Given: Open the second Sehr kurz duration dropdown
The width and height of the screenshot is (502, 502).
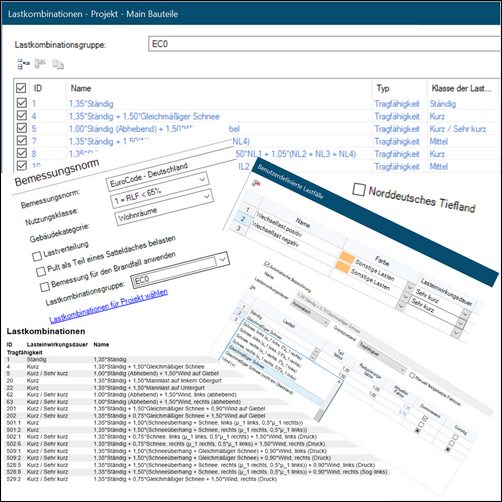Looking at the screenshot, I should [x=460, y=323].
